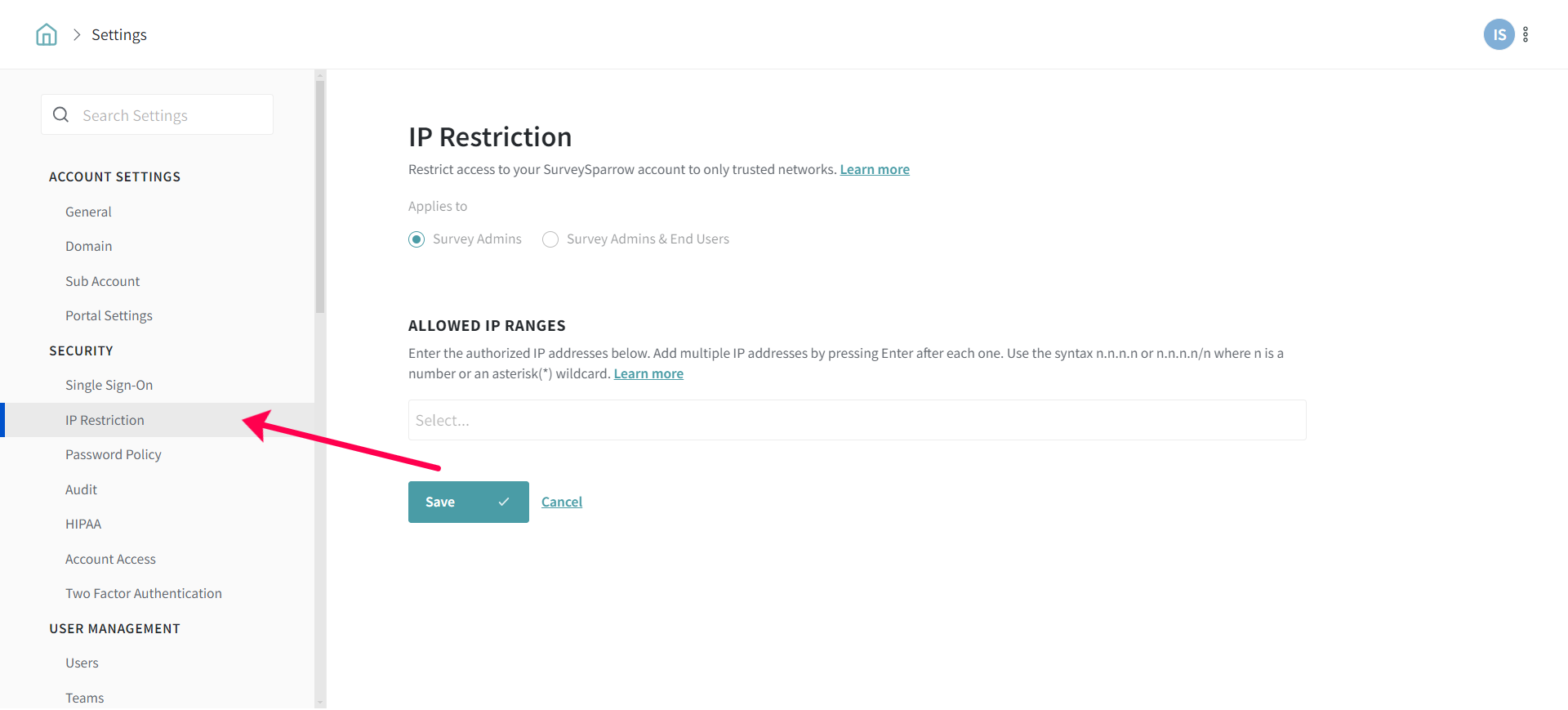Click the sidebar vertical scrollbar
This screenshot has height=710, width=1568.
320,196
